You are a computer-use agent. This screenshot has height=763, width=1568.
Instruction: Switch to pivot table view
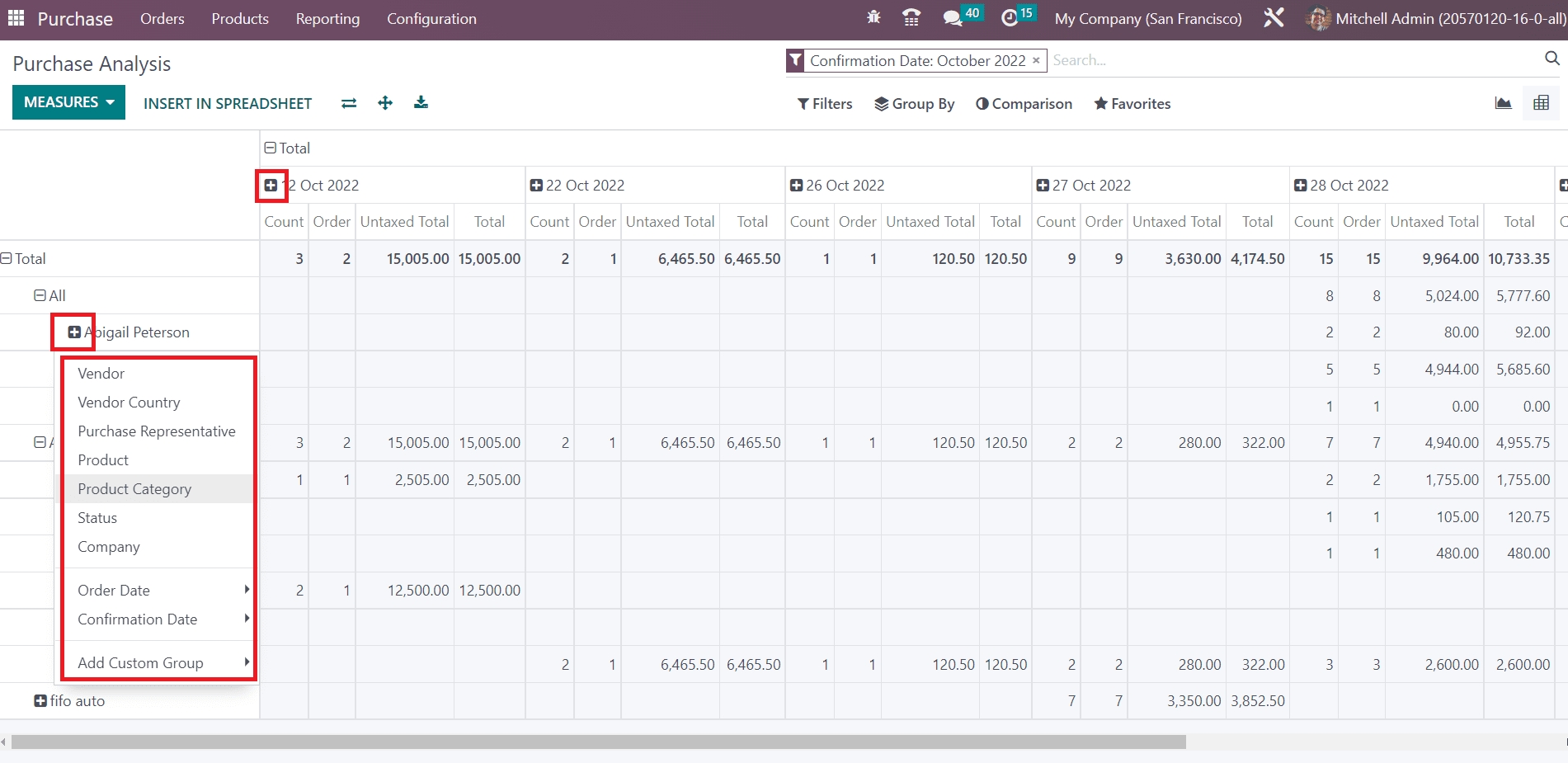1541,103
